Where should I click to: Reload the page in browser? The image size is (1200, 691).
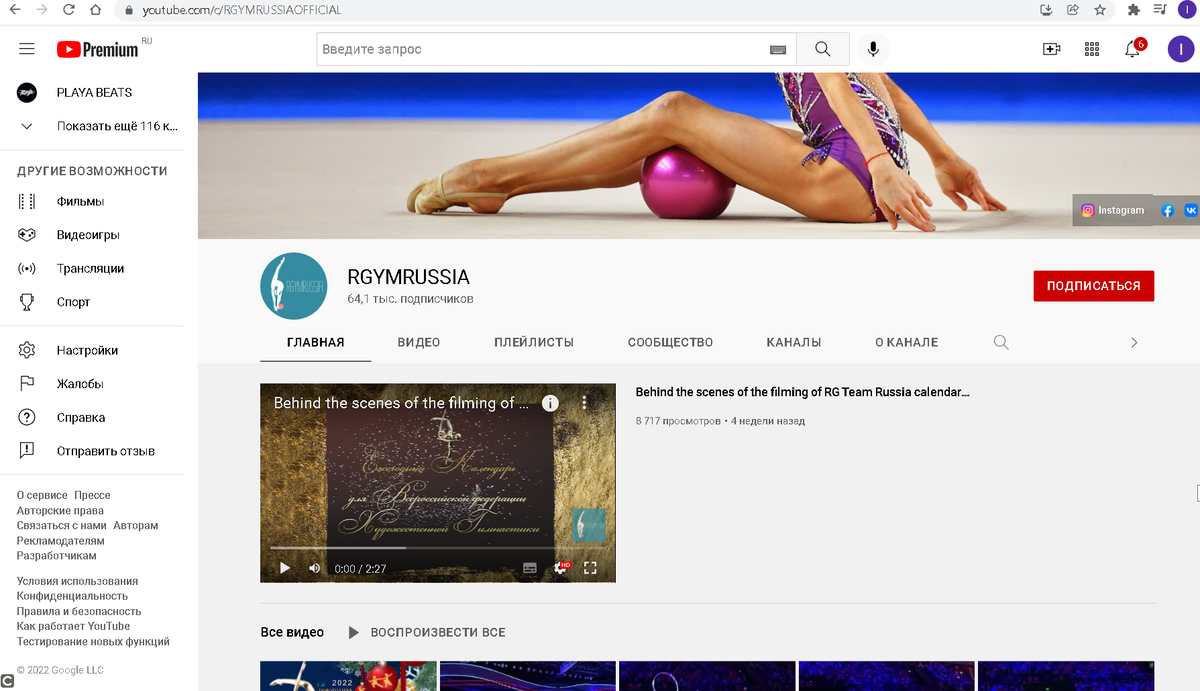pos(68,10)
